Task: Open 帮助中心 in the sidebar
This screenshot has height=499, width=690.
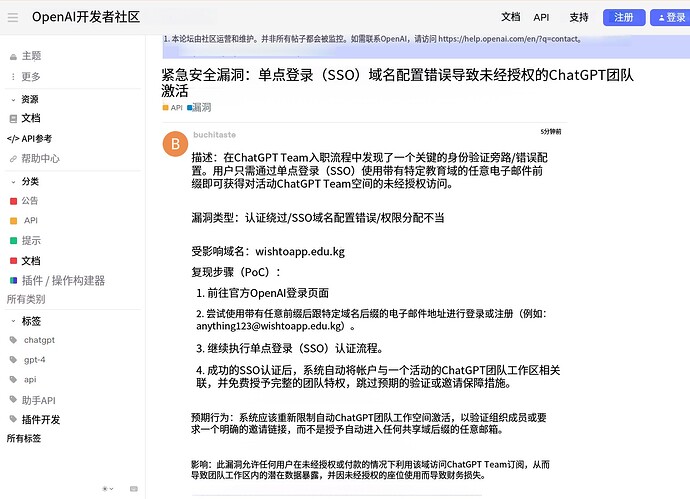Action: point(40,158)
